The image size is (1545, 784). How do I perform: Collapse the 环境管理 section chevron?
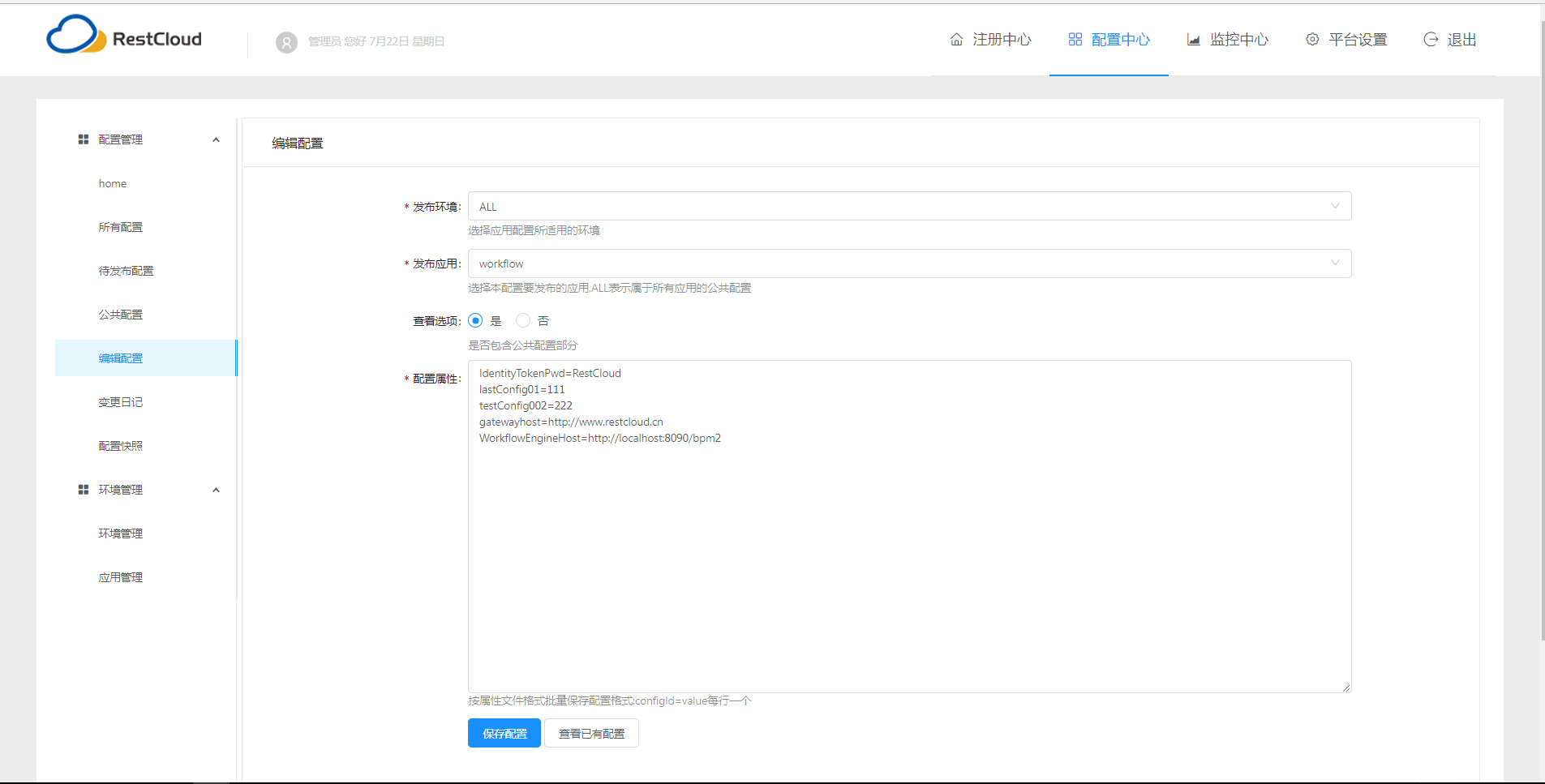tap(216, 490)
